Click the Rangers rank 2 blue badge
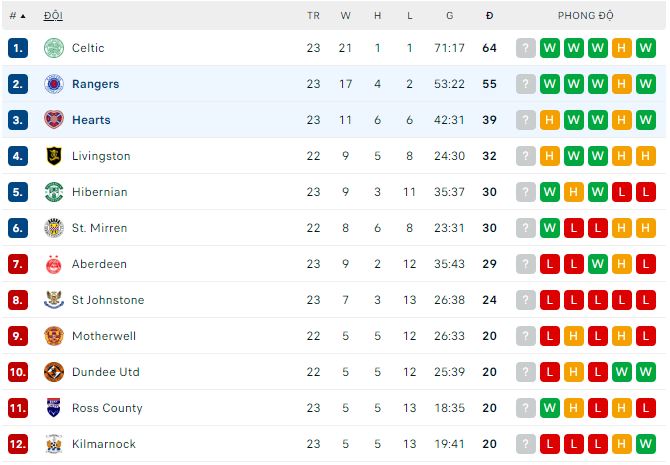670x465 pixels. pyautogui.click(x=18, y=84)
